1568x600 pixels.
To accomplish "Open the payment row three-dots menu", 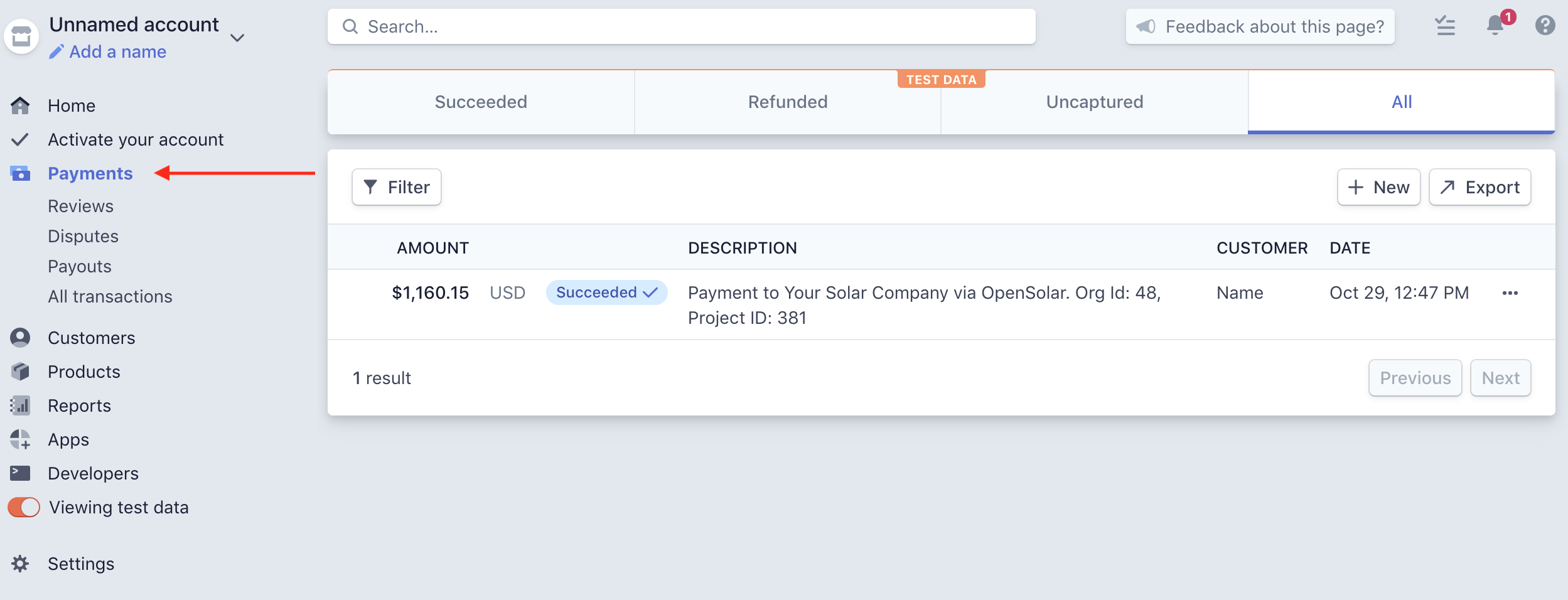I will pyautogui.click(x=1510, y=293).
